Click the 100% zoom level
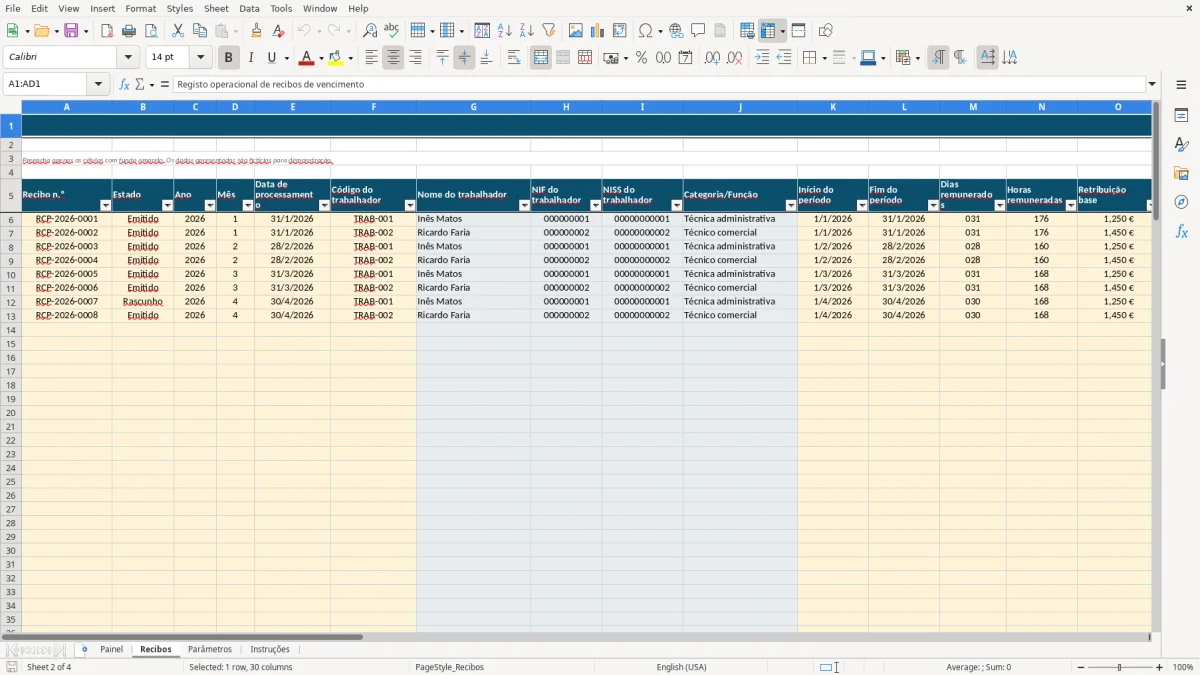Image resolution: width=1200 pixels, height=675 pixels. point(1183,667)
